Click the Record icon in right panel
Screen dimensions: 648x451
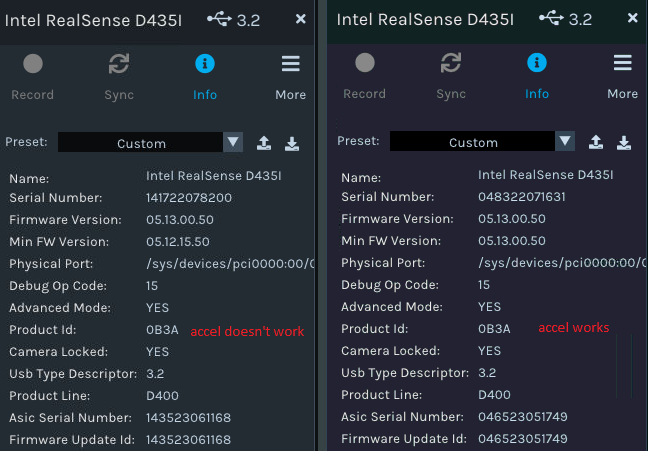[365, 63]
